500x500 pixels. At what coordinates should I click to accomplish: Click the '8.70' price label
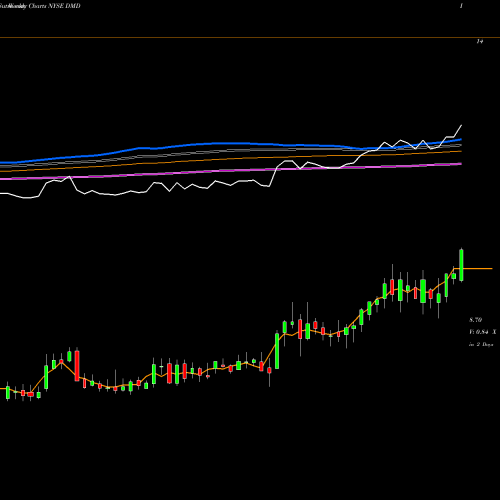tap(476, 320)
